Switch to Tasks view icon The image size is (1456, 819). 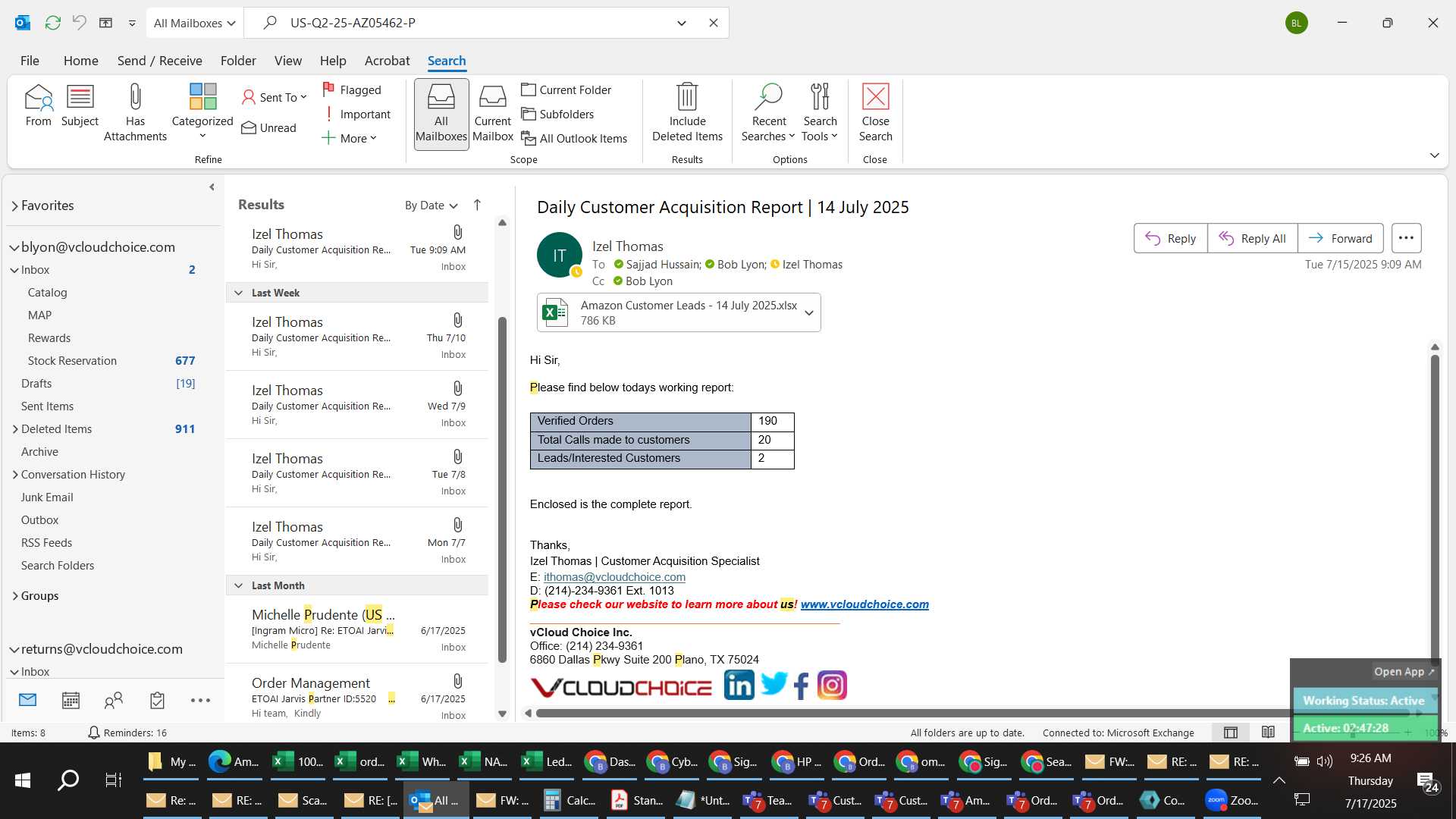[x=157, y=700]
